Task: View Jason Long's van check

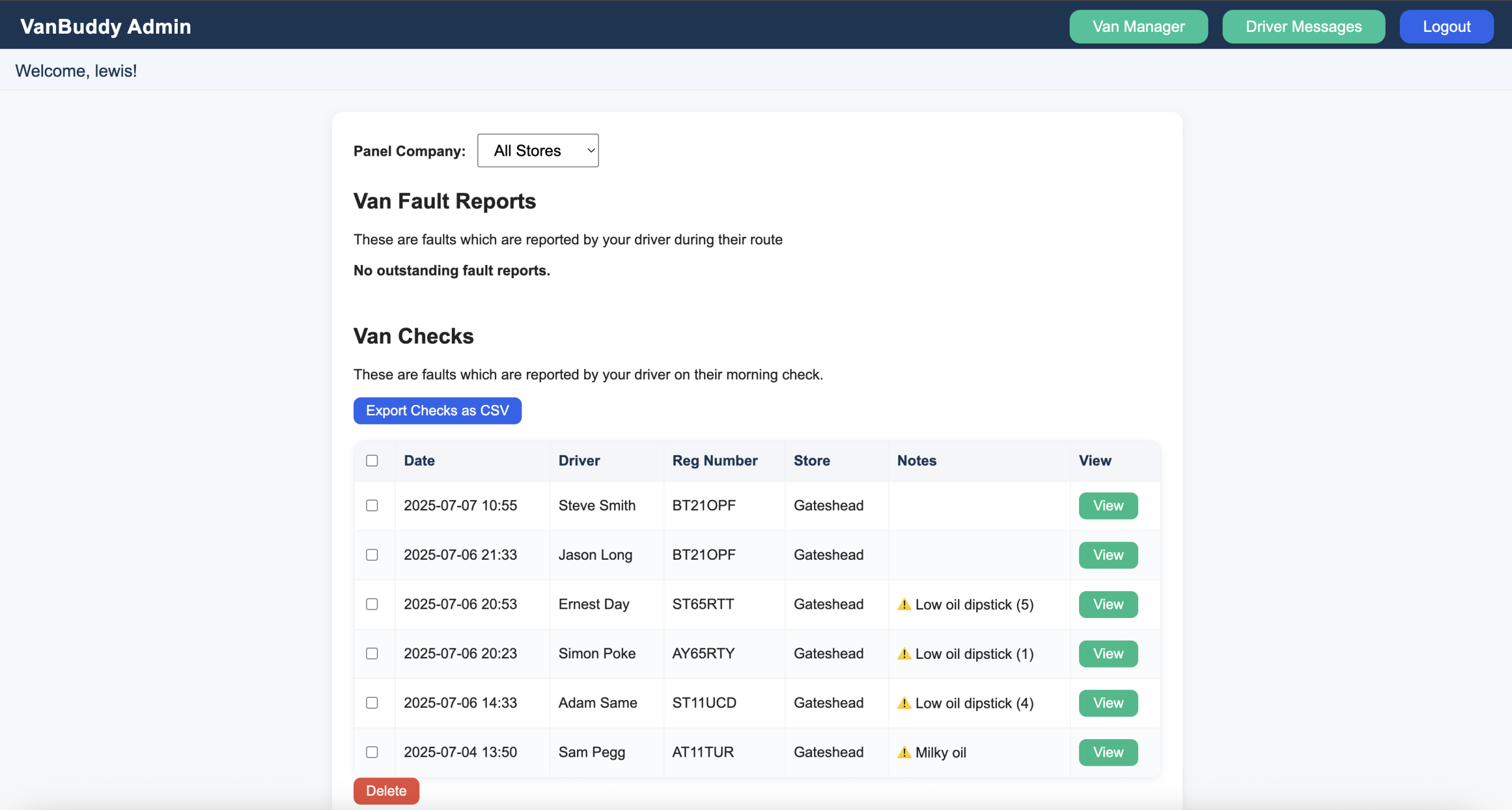Action: tap(1108, 555)
